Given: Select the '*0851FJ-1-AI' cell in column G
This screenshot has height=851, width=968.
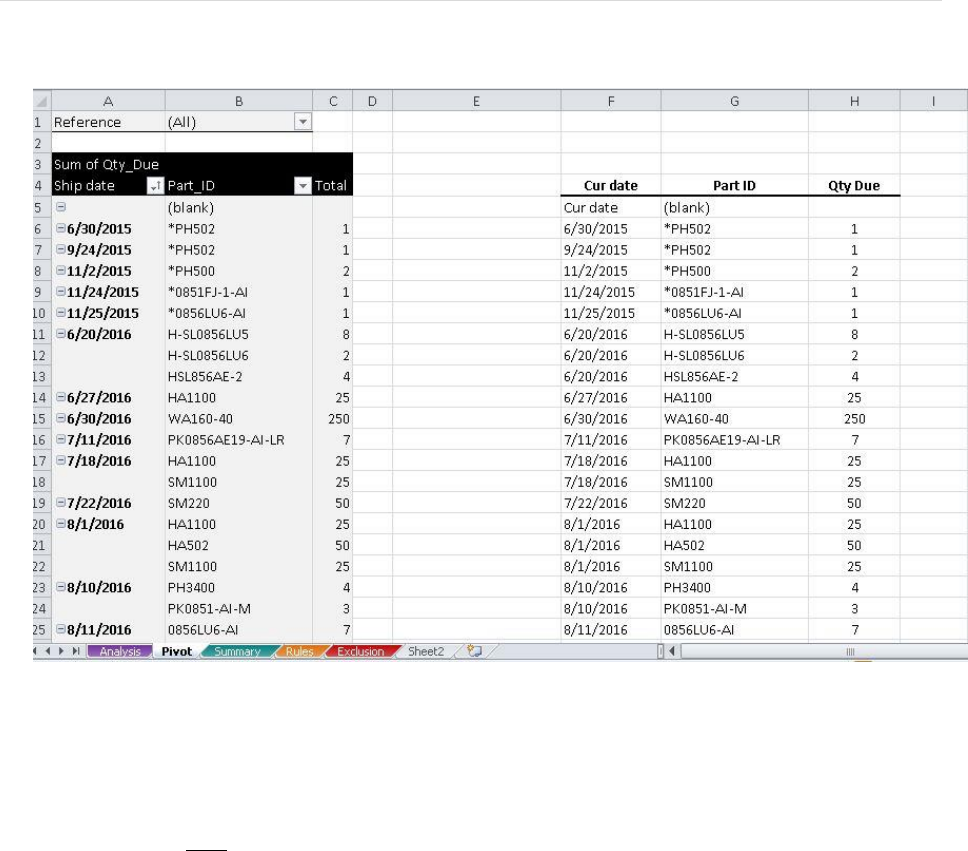Looking at the screenshot, I should 734,291.
